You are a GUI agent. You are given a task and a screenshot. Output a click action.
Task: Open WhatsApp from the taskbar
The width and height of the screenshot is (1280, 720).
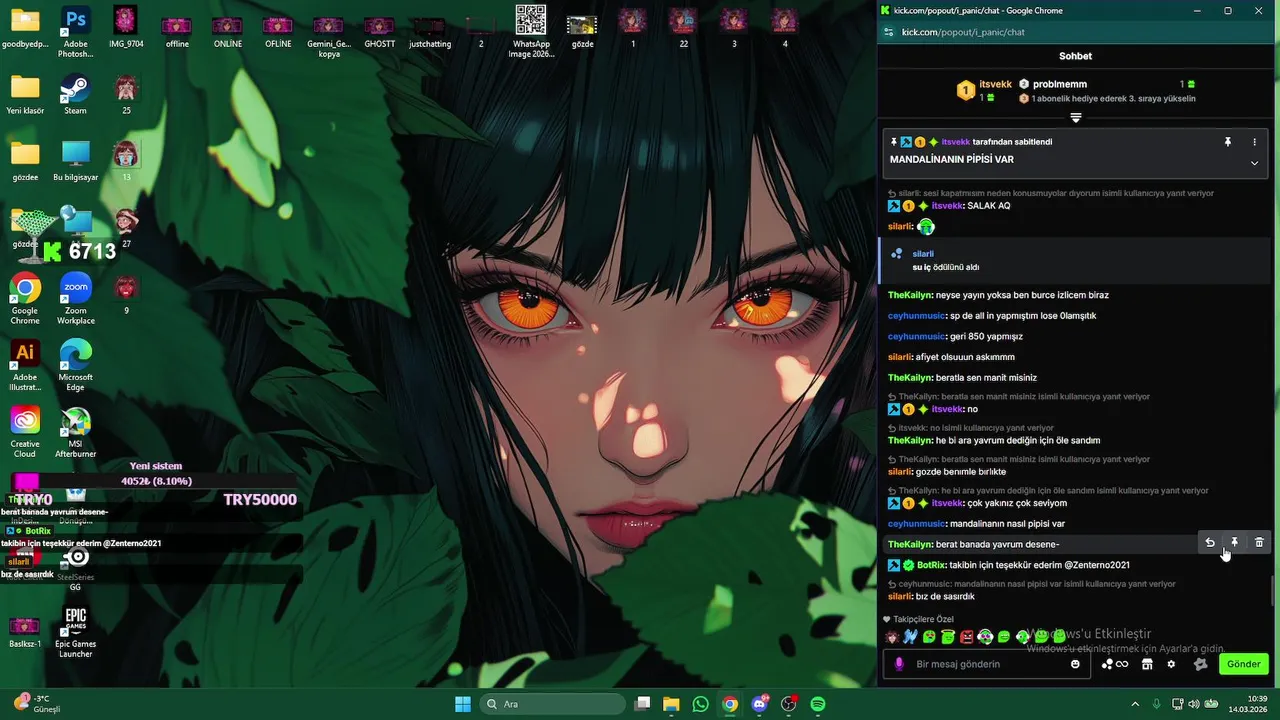(700, 704)
